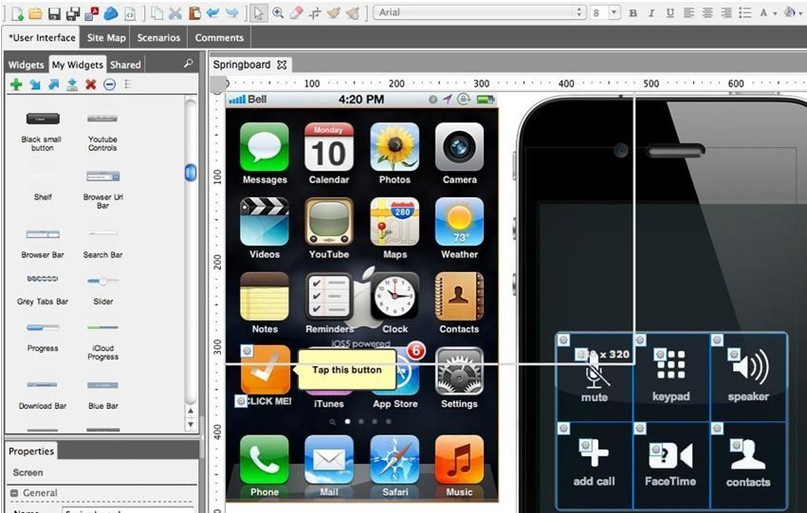Toggle underline text formatting
This screenshot has width=807, height=513.
(x=668, y=13)
